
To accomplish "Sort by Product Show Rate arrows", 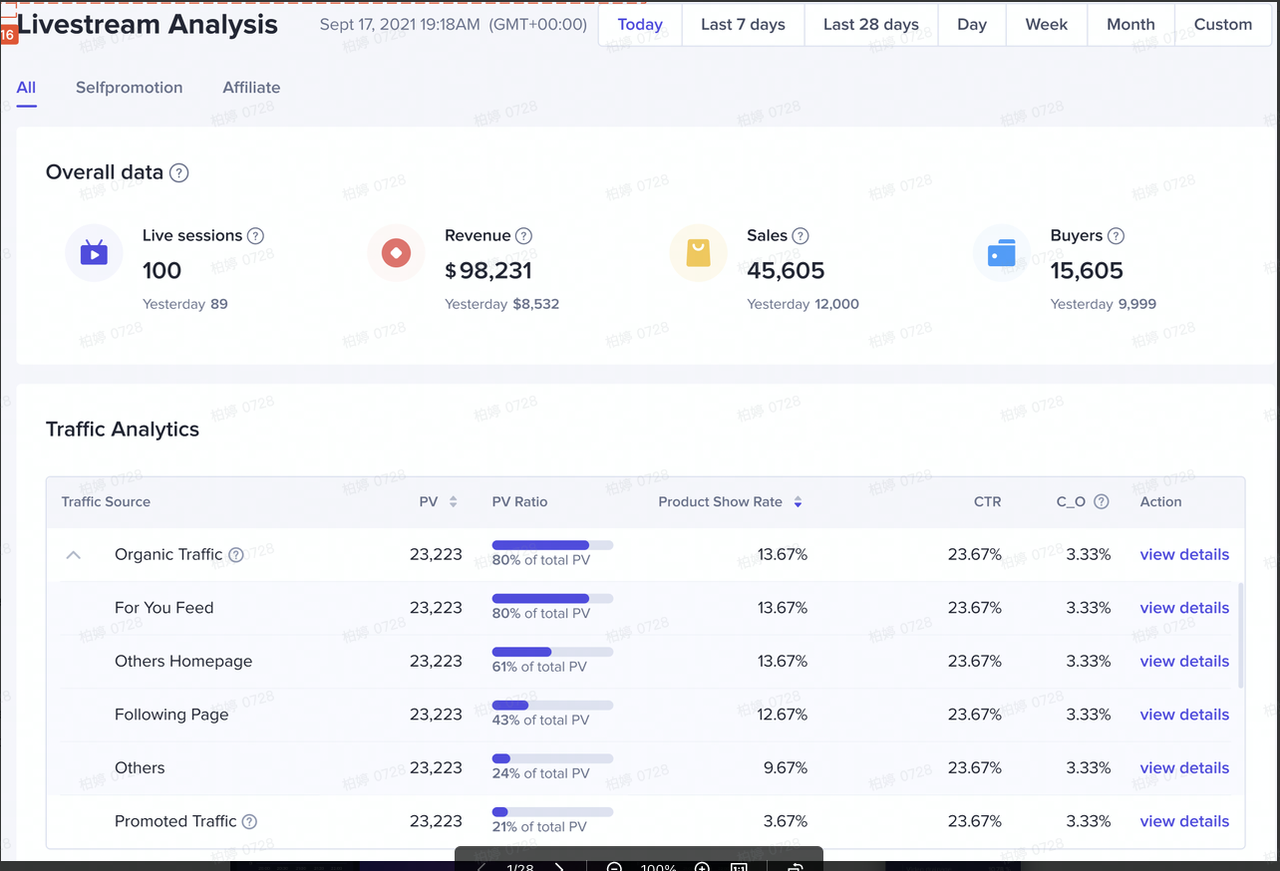I will click(798, 502).
